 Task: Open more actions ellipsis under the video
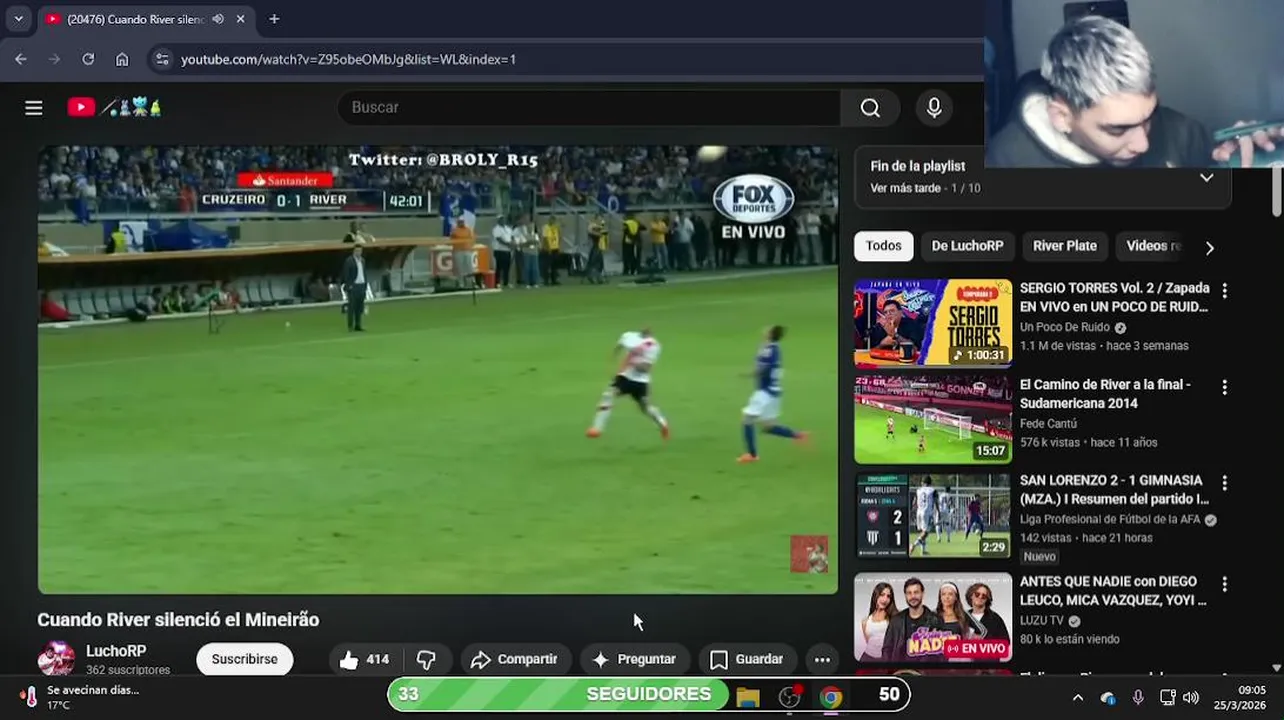(822, 660)
